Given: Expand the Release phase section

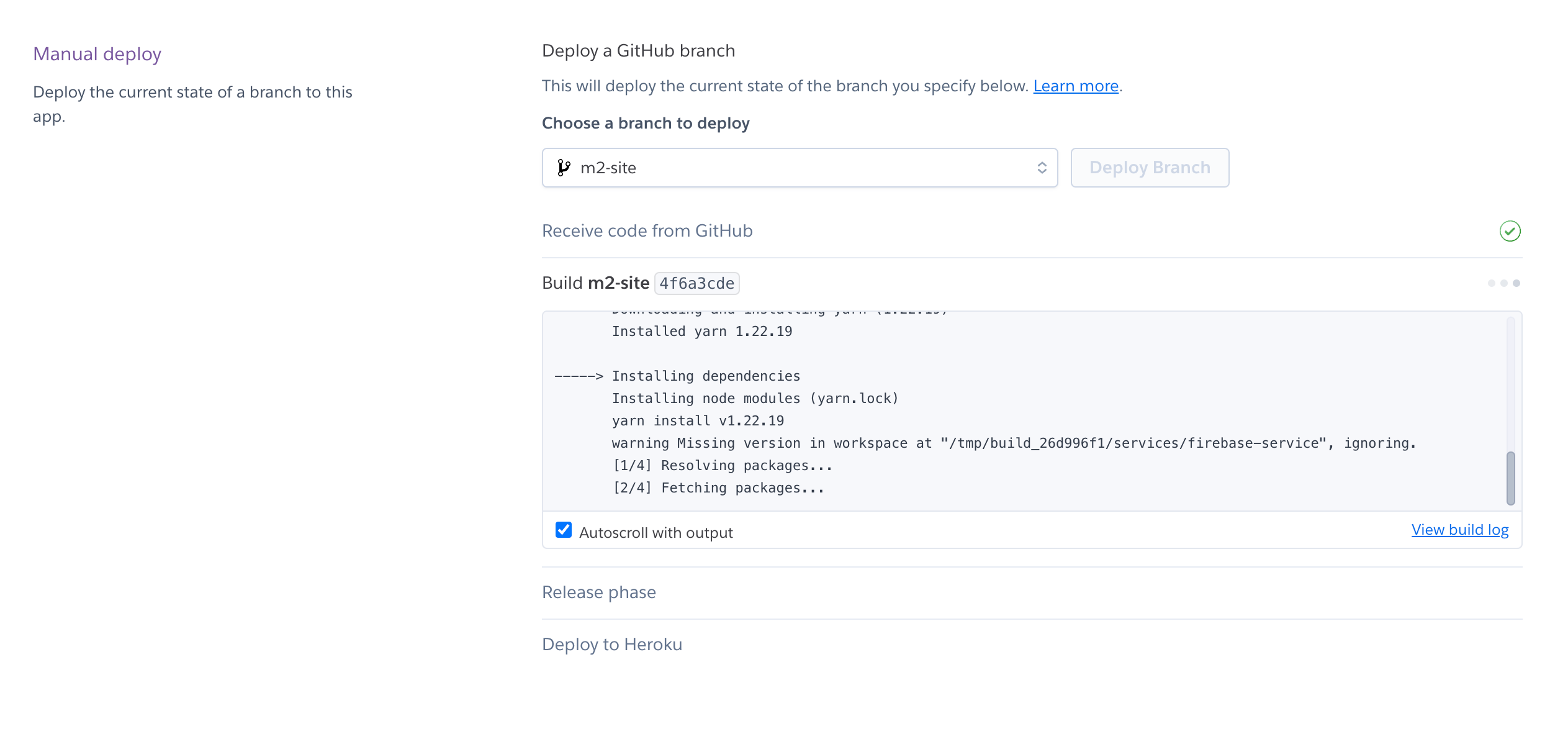Looking at the screenshot, I should 599,592.
